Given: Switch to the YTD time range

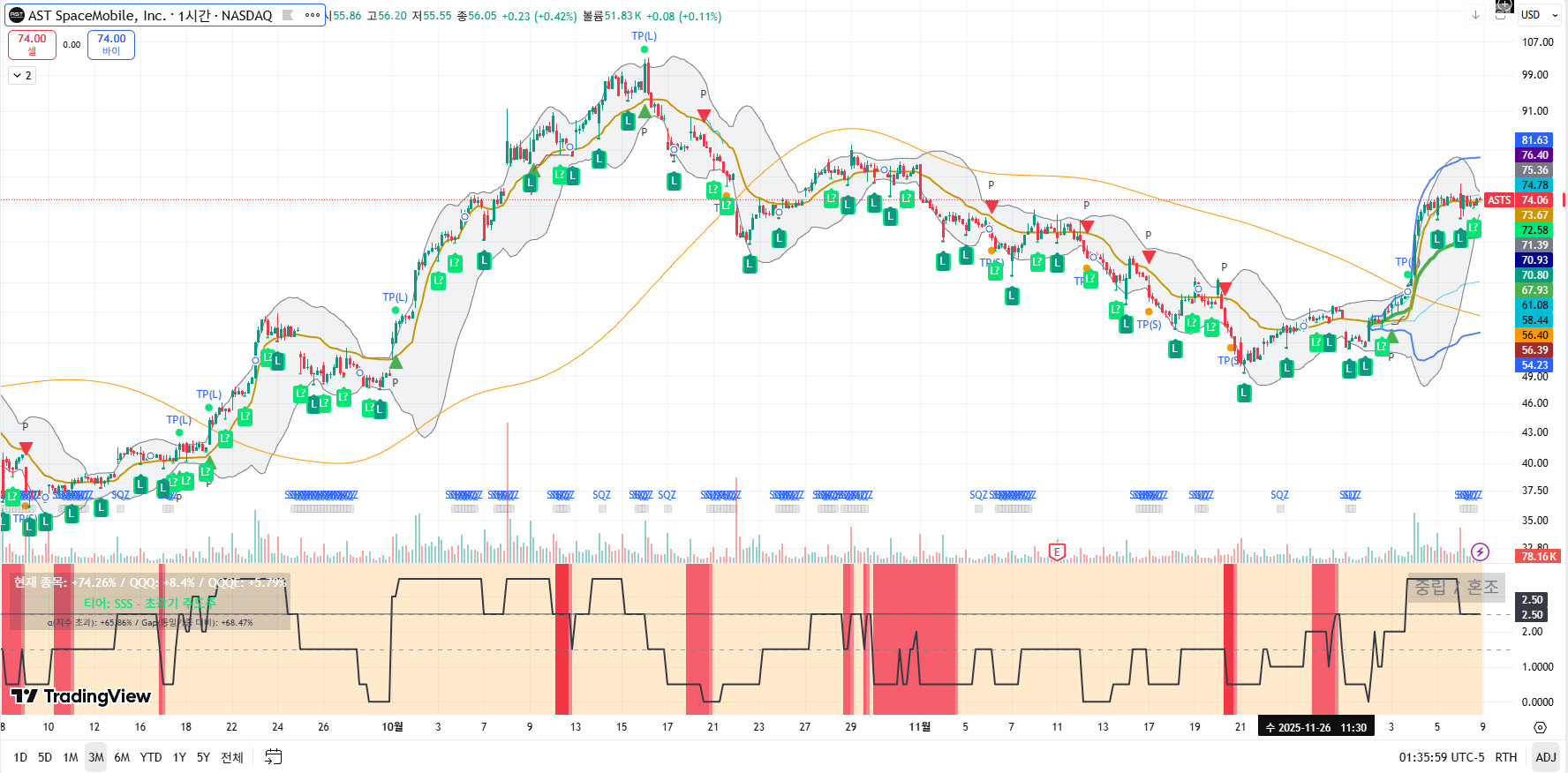Looking at the screenshot, I should (x=151, y=757).
